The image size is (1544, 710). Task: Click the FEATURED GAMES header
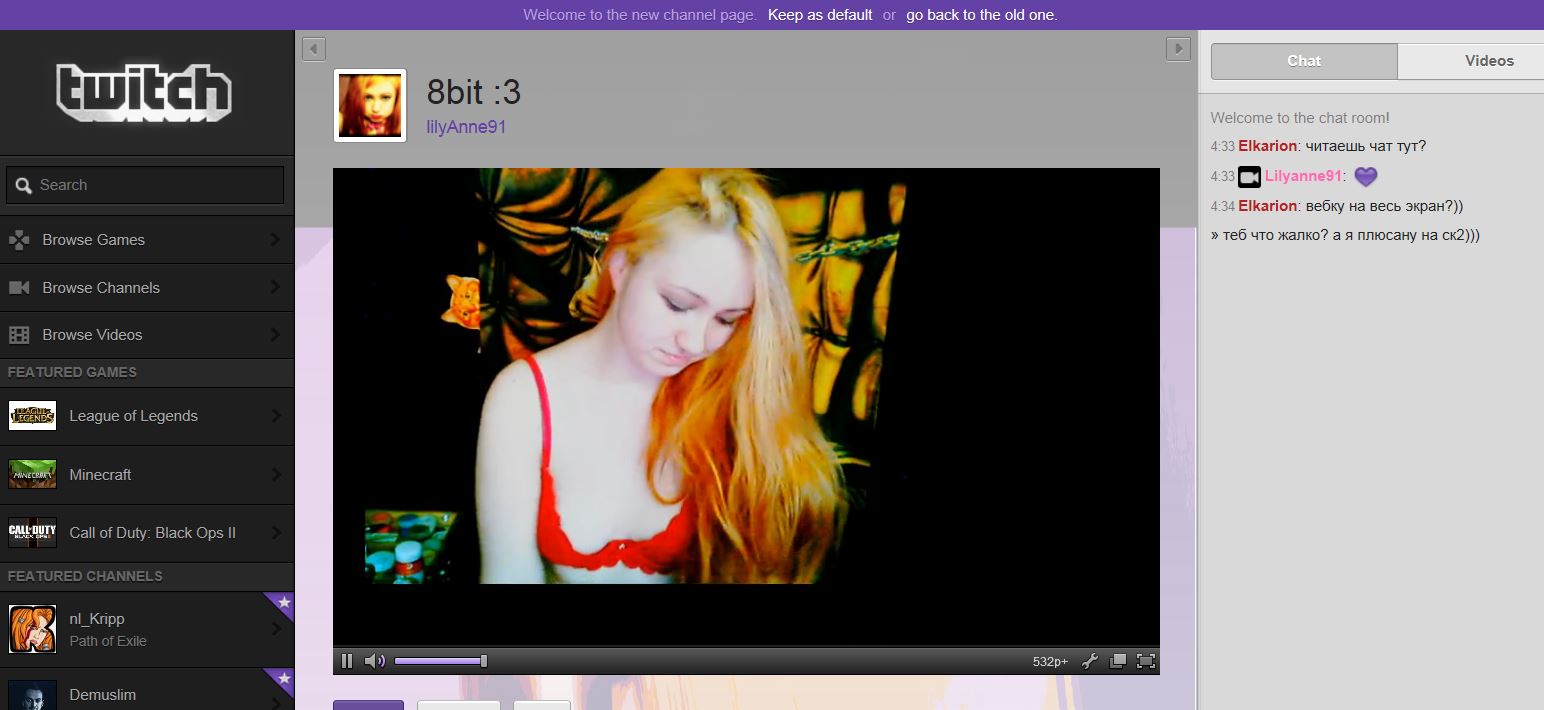(x=72, y=372)
